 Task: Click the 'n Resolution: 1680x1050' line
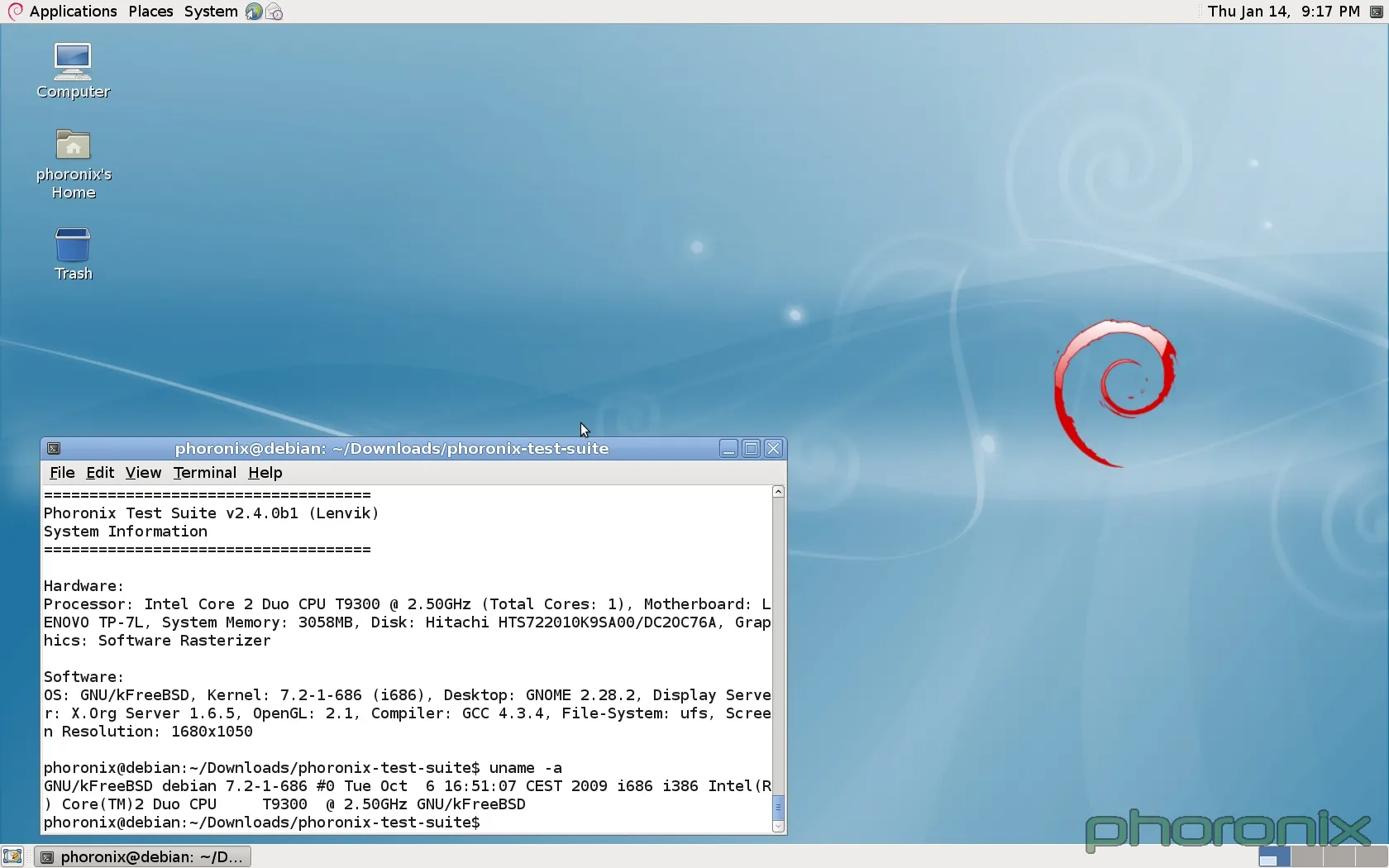click(x=148, y=732)
